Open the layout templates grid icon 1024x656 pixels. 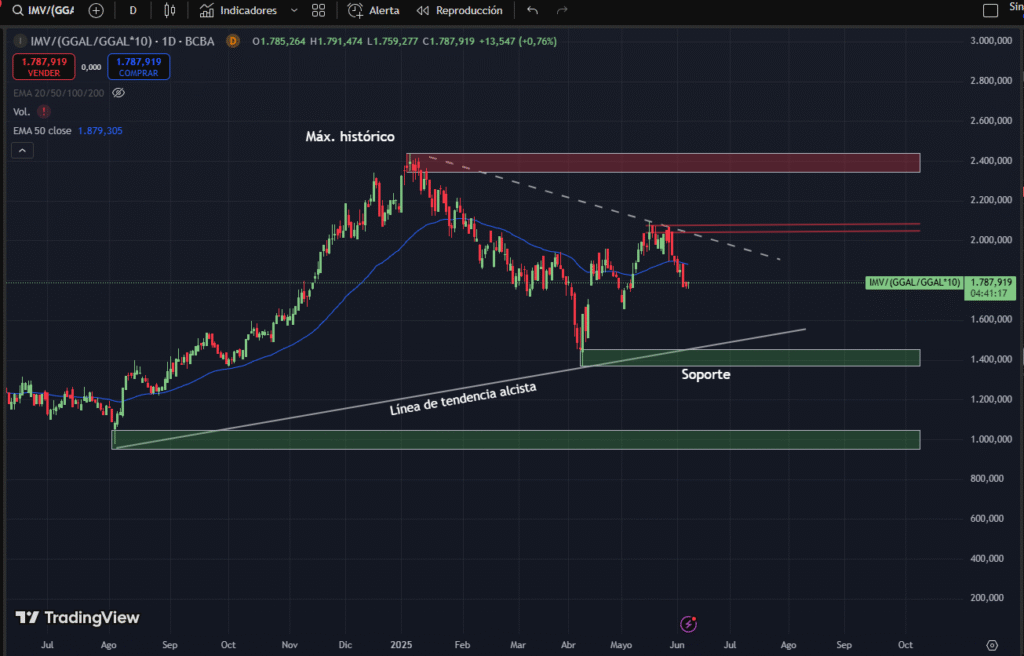click(x=318, y=10)
